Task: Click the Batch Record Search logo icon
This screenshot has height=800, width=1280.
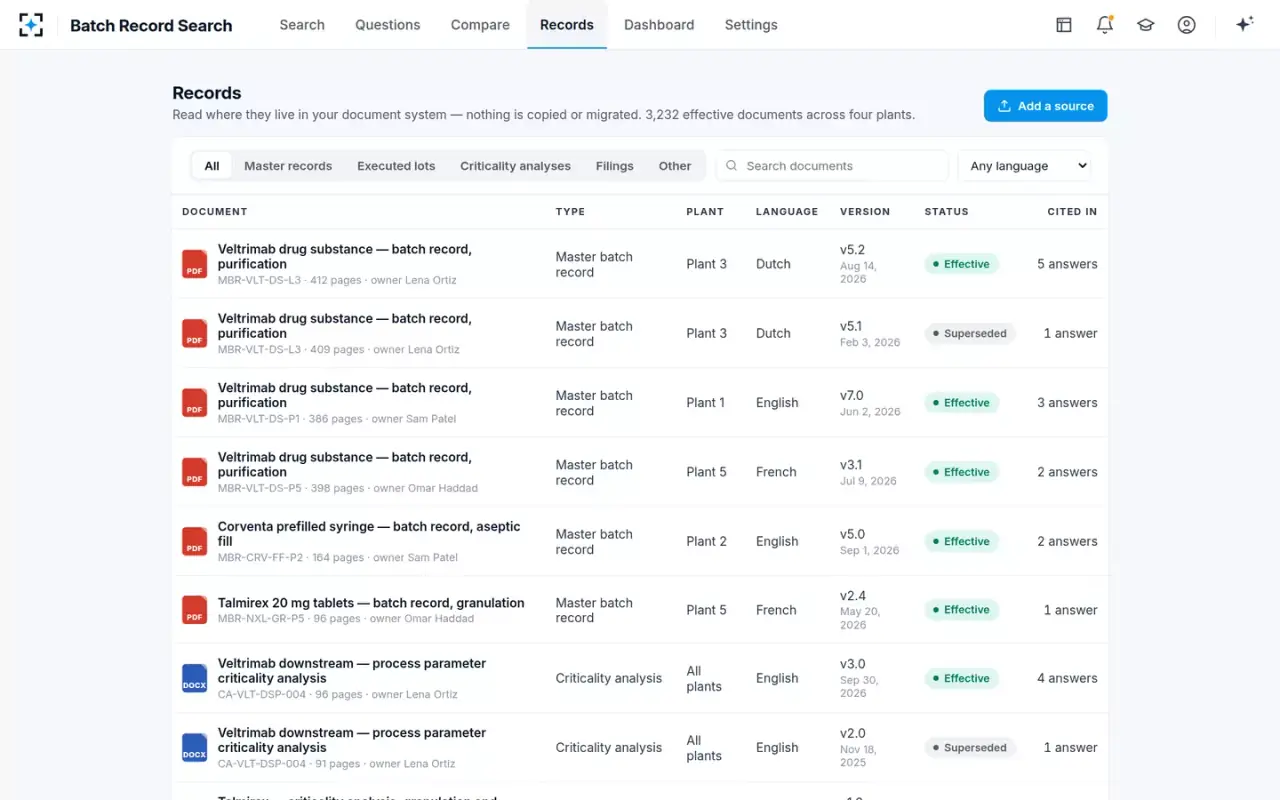Action: [31, 25]
